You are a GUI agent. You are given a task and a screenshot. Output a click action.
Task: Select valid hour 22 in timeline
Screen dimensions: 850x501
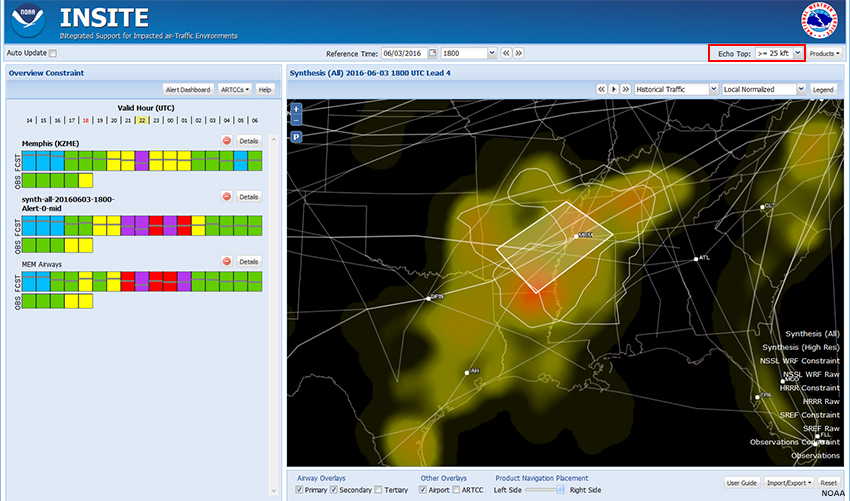[142, 120]
